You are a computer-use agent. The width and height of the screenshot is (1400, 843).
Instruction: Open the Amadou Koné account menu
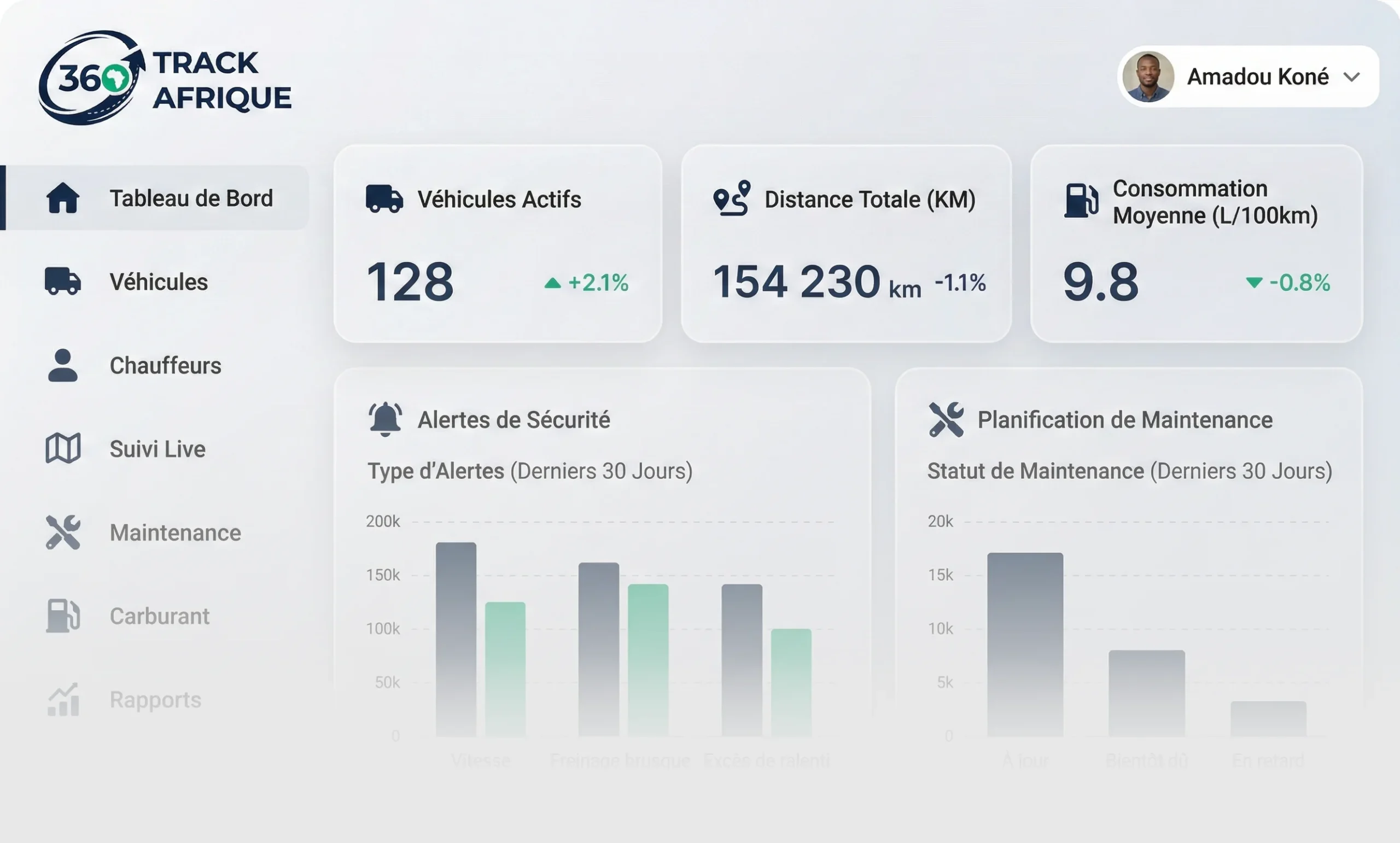(x=1249, y=77)
